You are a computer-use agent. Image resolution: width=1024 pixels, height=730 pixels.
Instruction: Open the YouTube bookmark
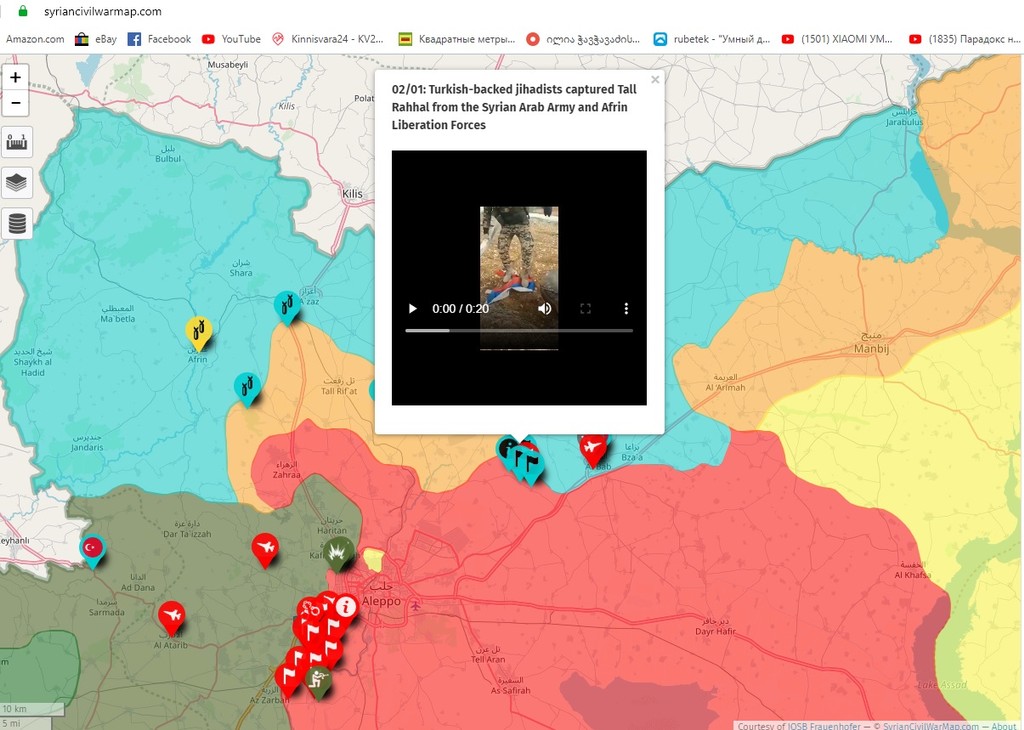(231, 39)
